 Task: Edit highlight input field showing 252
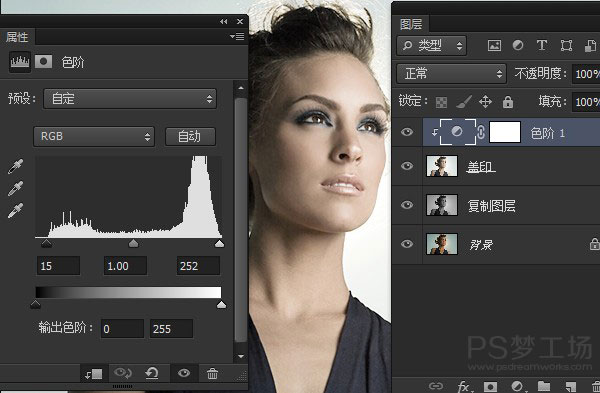[x=198, y=266]
